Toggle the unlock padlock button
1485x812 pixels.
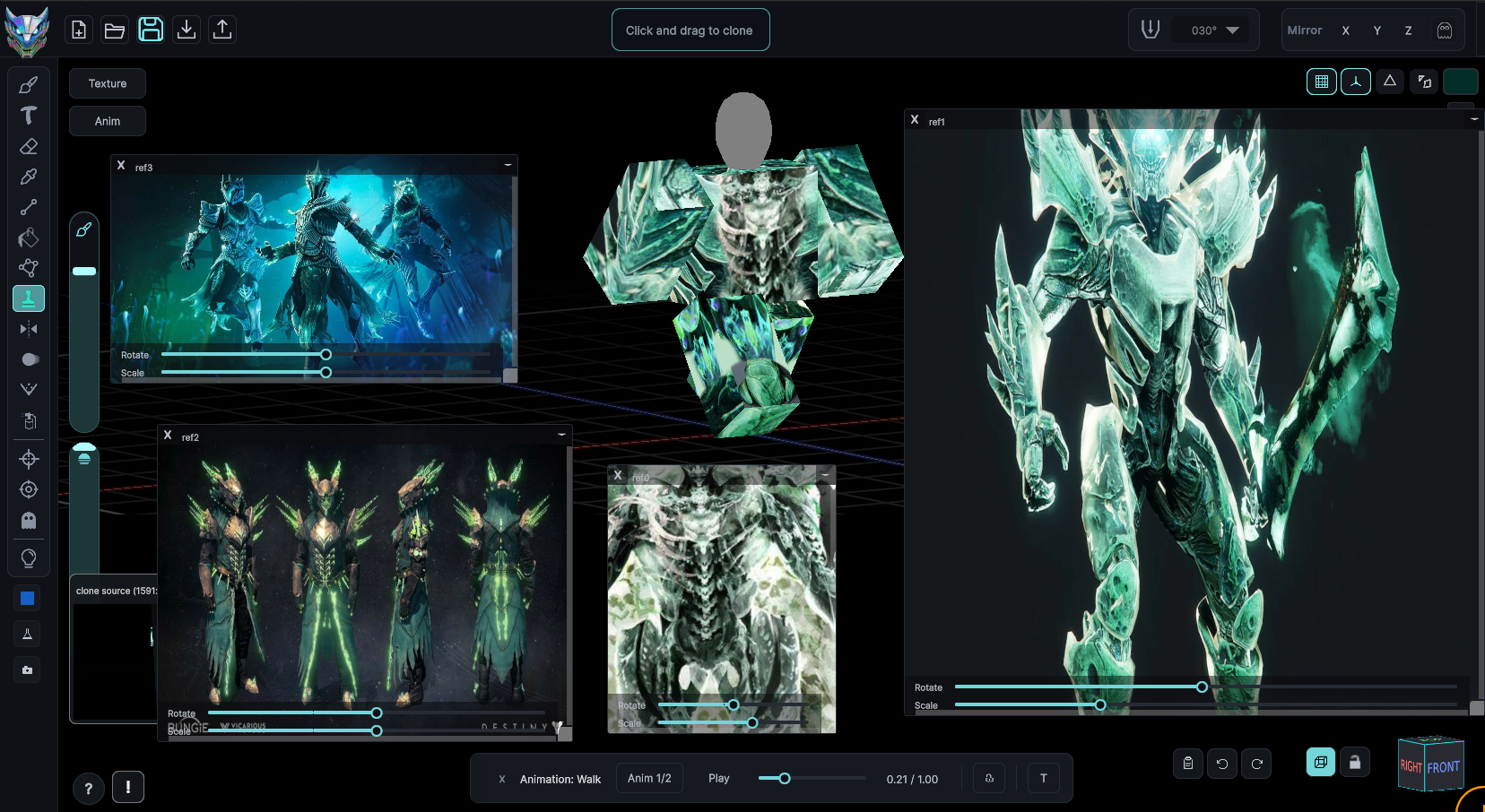[x=1355, y=762]
